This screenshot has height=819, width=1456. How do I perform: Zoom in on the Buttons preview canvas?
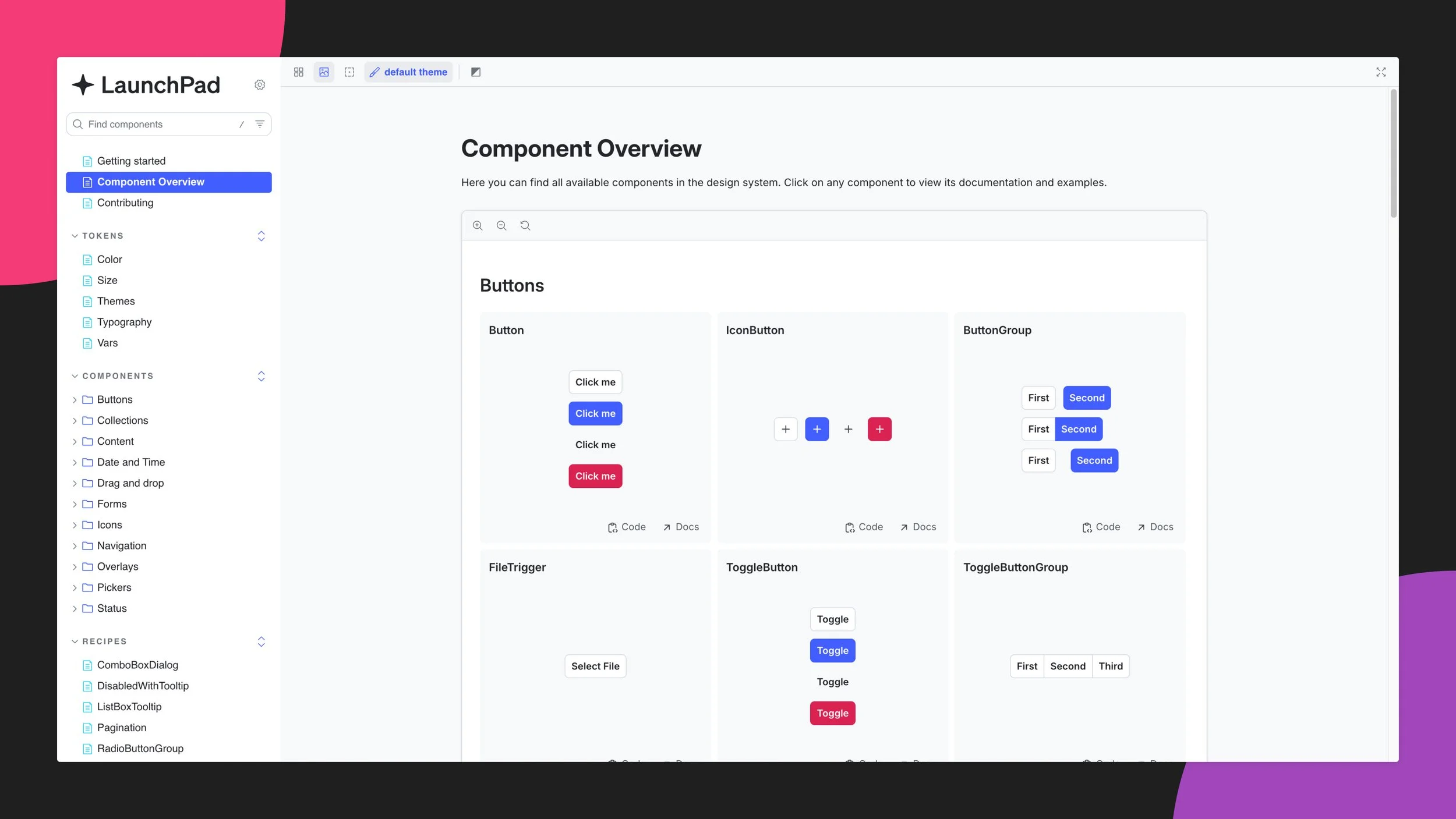coord(478,225)
